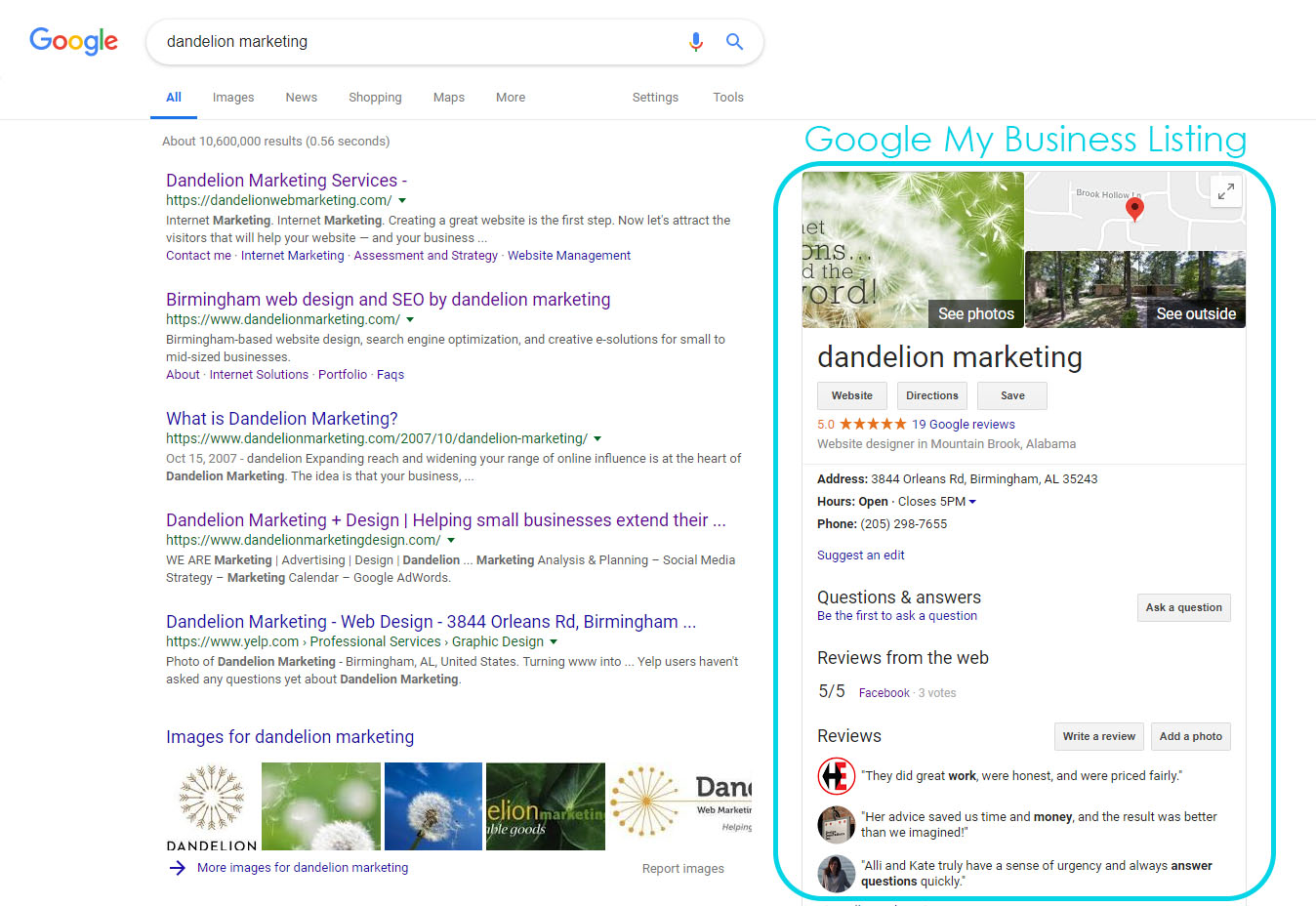The width and height of the screenshot is (1316, 906).
Task: Click the red map pin marker
Action: [x=1134, y=209]
